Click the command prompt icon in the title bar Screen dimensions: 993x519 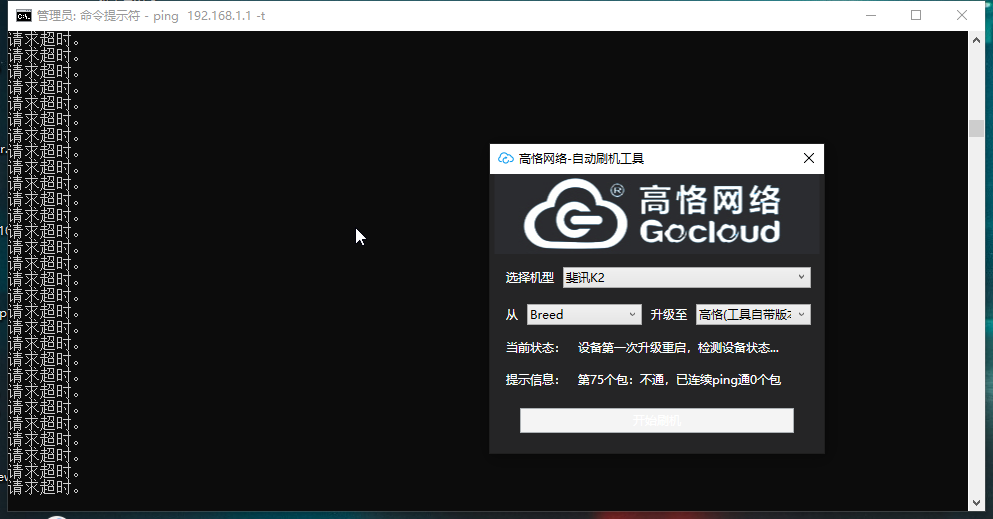(x=23, y=16)
